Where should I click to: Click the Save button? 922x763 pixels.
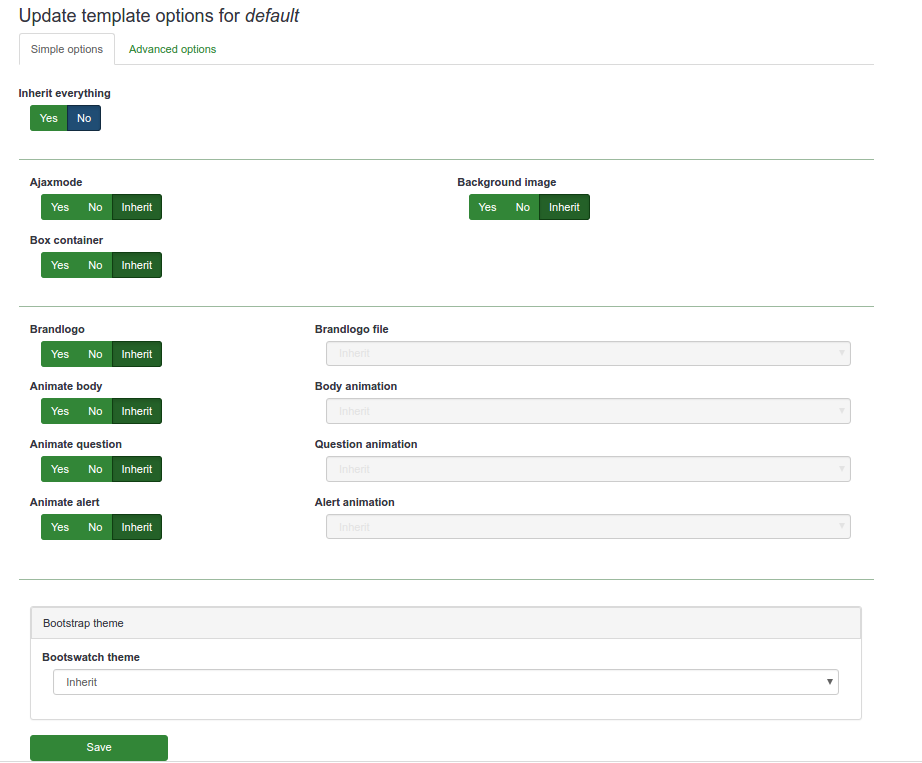(99, 747)
